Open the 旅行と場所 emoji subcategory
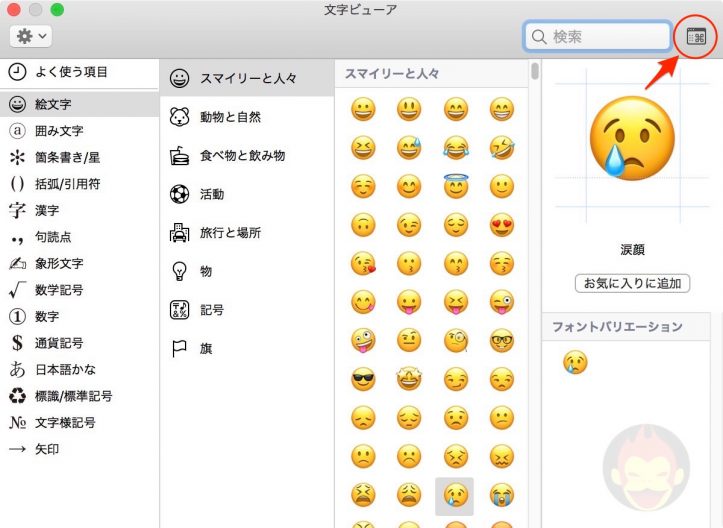Screen dimensions: 723x528 coord(247,233)
